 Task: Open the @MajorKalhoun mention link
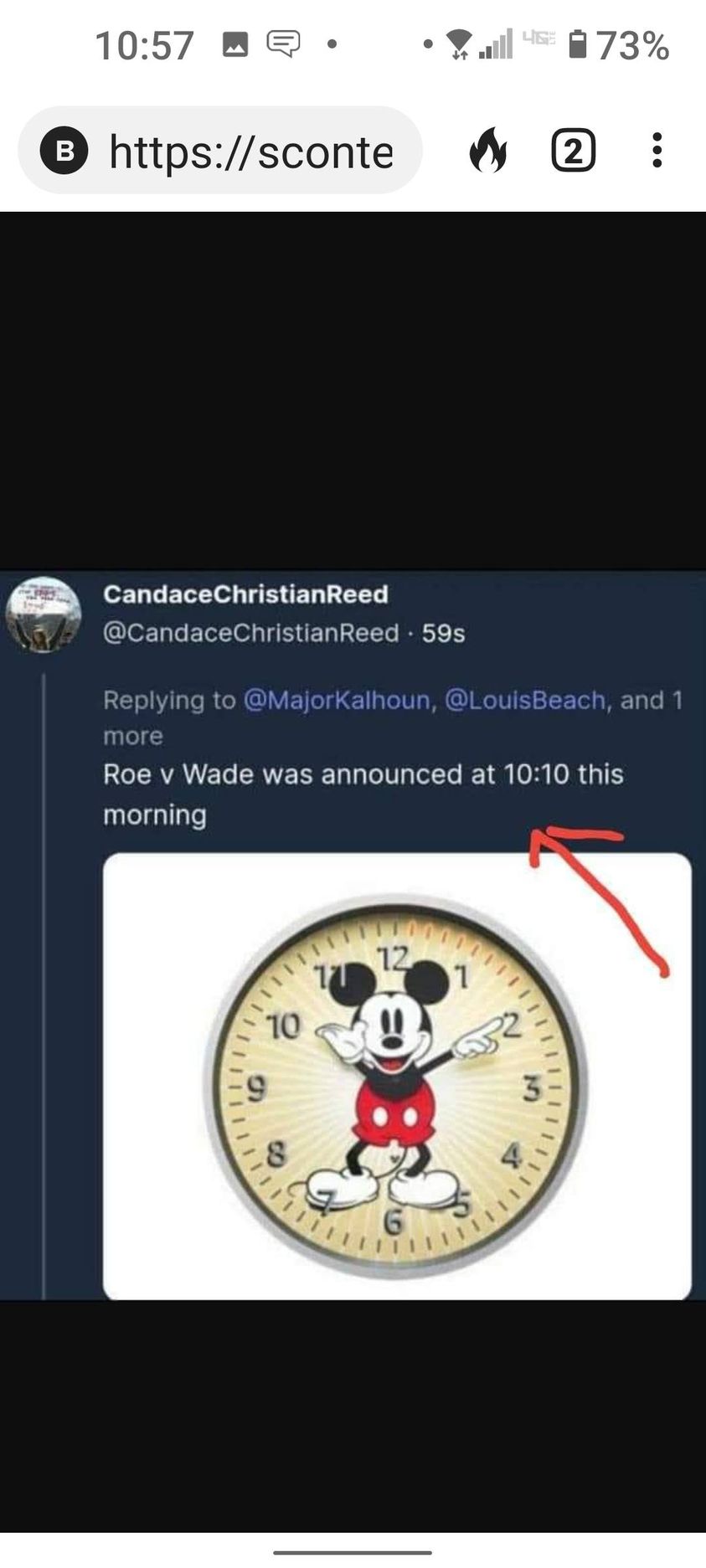click(x=337, y=700)
